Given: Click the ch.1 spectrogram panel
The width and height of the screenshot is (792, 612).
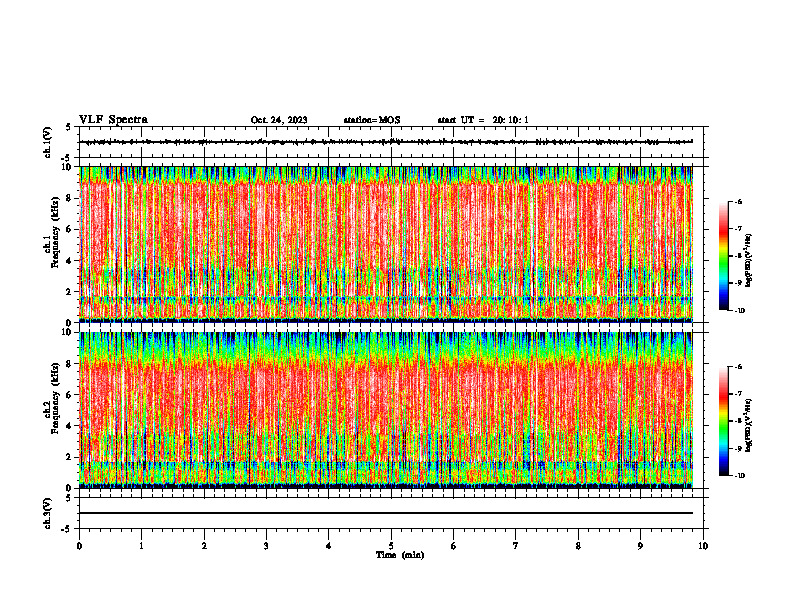Looking at the screenshot, I should click(386, 244).
